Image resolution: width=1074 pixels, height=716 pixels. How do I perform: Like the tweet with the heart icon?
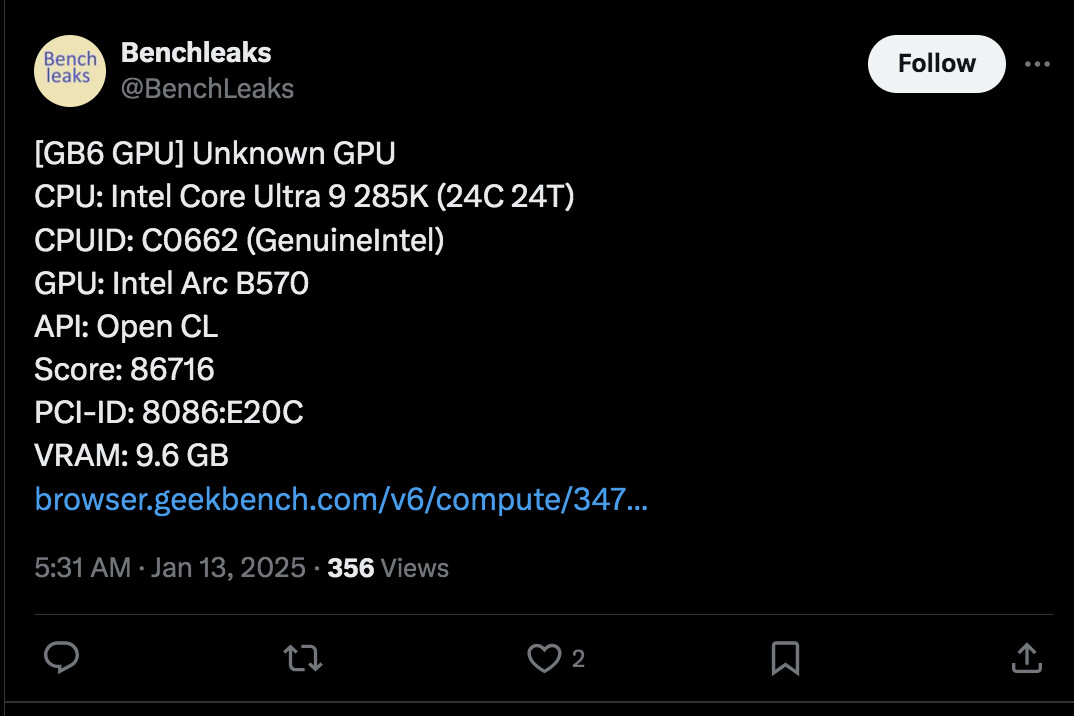544,658
